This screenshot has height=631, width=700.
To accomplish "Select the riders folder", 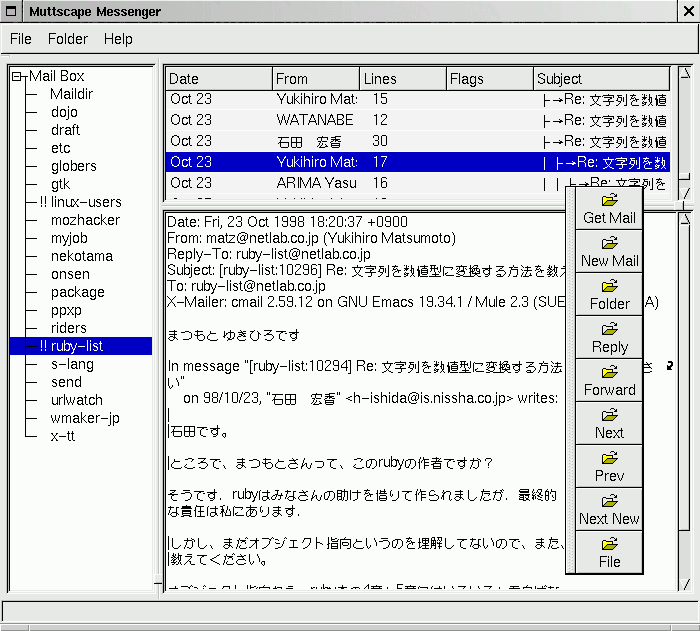I will click(x=69, y=328).
